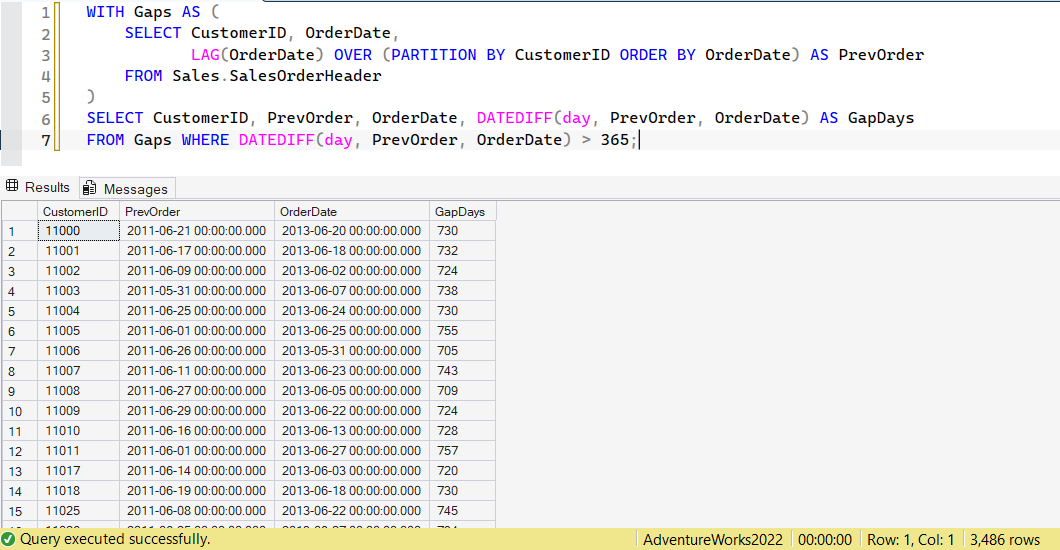
Task: Click OrderDate value 2013-06-18 00:00:00.000 for customer 11001
Action: (352, 251)
